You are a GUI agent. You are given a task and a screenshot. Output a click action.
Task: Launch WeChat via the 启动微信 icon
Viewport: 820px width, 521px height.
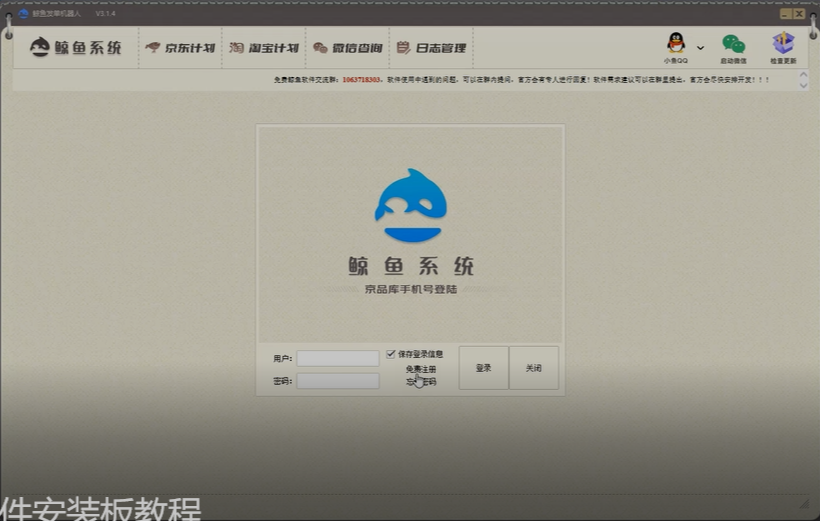(x=733, y=44)
